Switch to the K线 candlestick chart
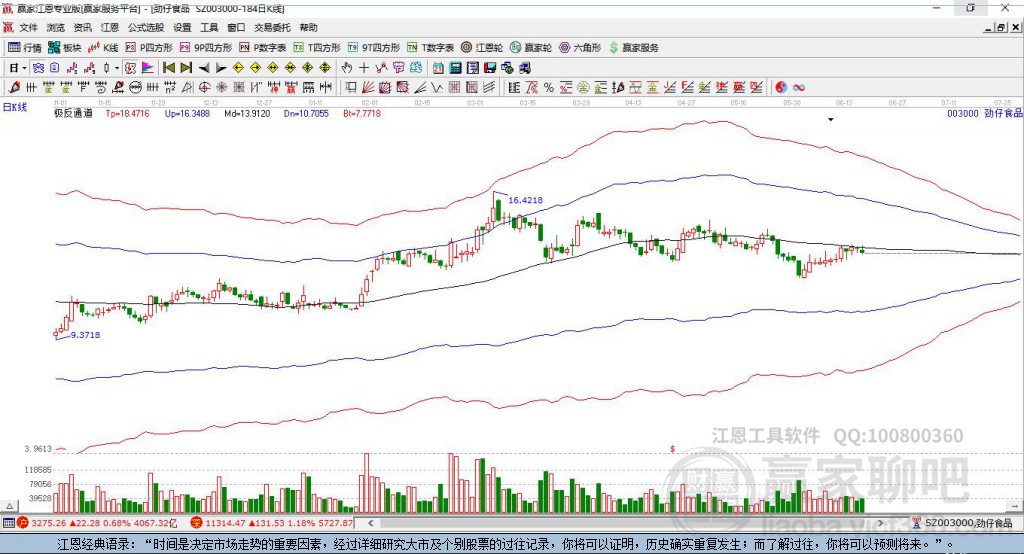This screenshot has height=554, width=1024. [103, 48]
